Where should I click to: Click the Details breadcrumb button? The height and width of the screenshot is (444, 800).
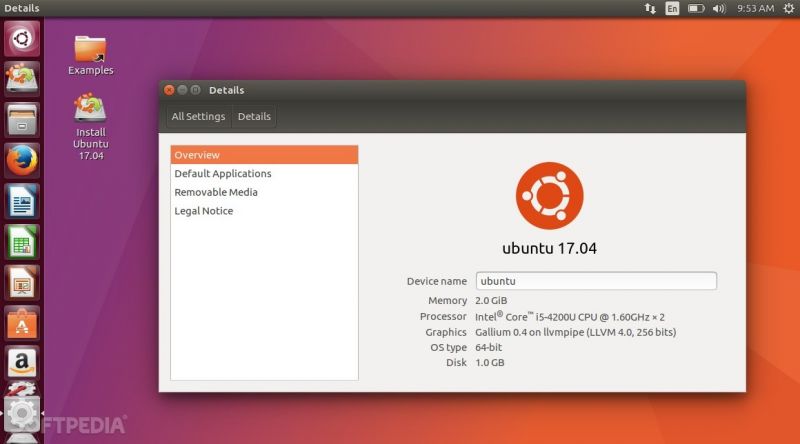pos(254,116)
